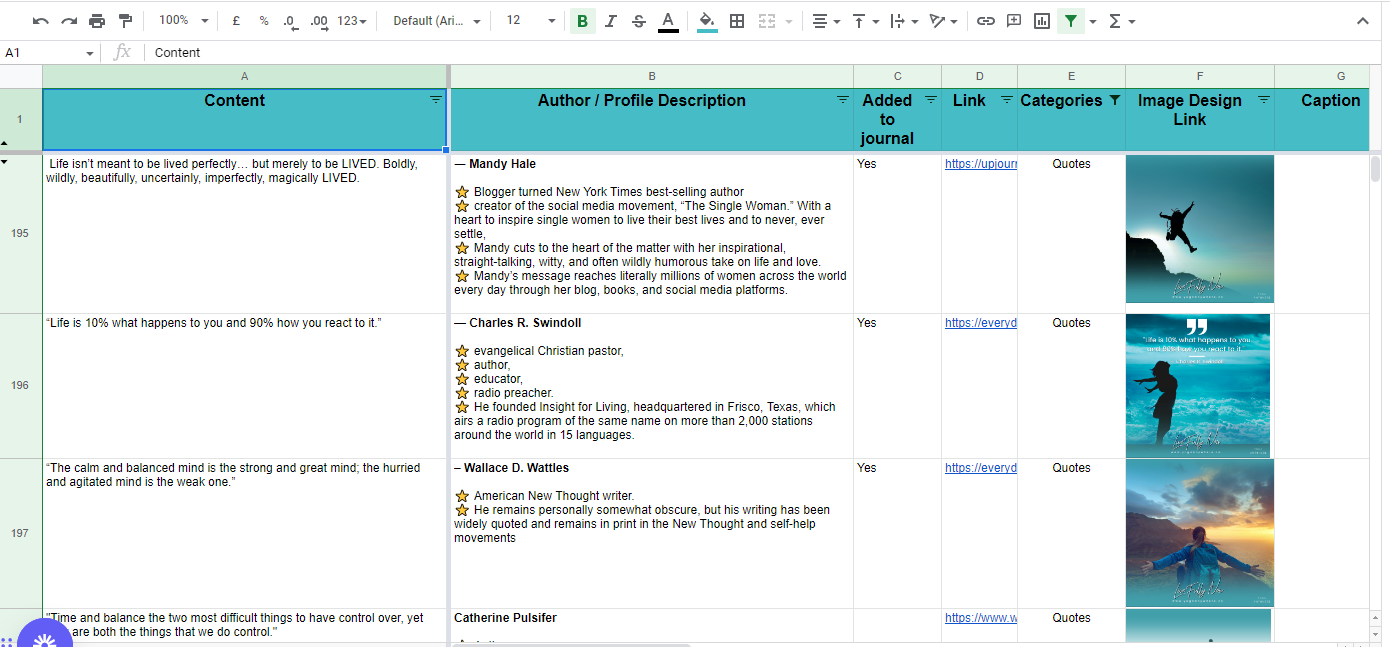
Task: Open the everyd link in row 196
Action: (980, 323)
